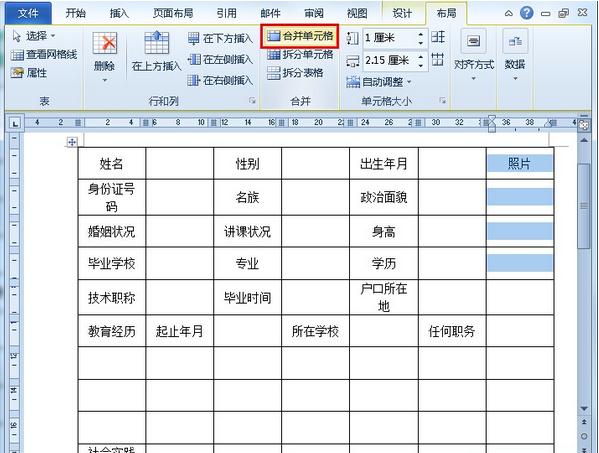The height and width of the screenshot is (453, 599).
Task: Switch to the 页面布局 page layout tab
Action: click(x=173, y=13)
